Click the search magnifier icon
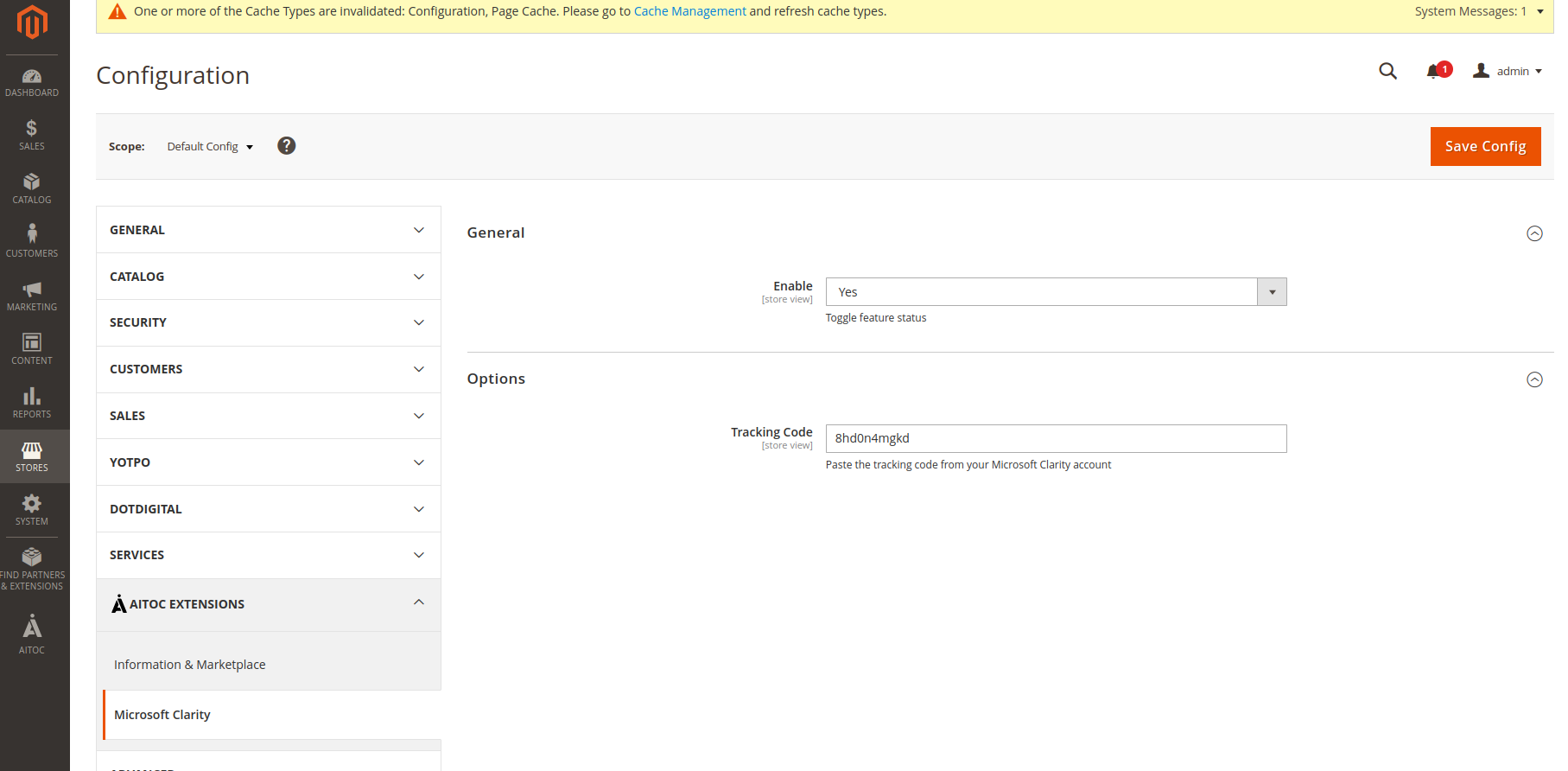 click(x=1387, y=71)
